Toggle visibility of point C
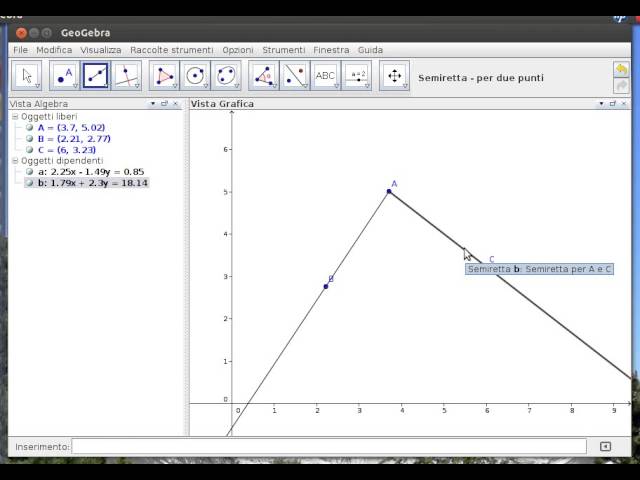Image resolution: width=640 pixels, height=480 pixels. pyautogui.click(x=29, y=149)
